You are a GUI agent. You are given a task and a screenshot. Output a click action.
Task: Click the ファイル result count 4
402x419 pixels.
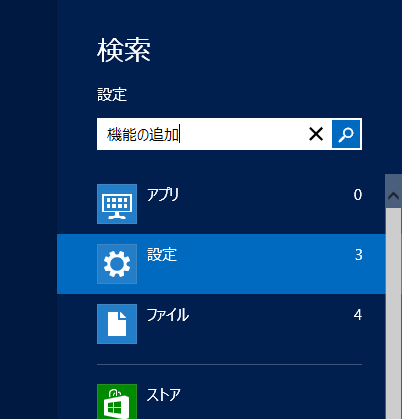[358, 315]
